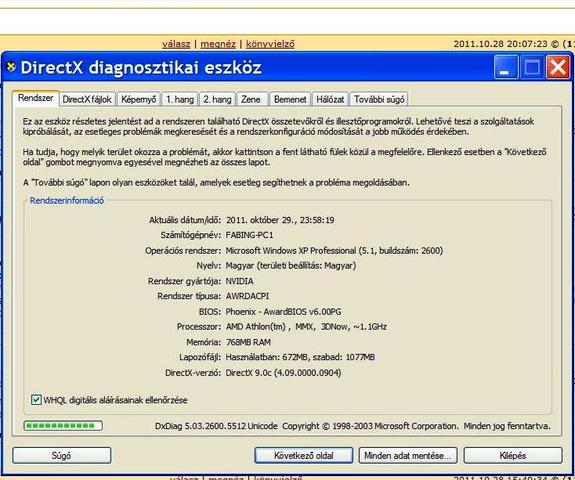Viewport: 575px width, 480px height.
Task: Click the Kilépés button
Action: pos(513,455)
